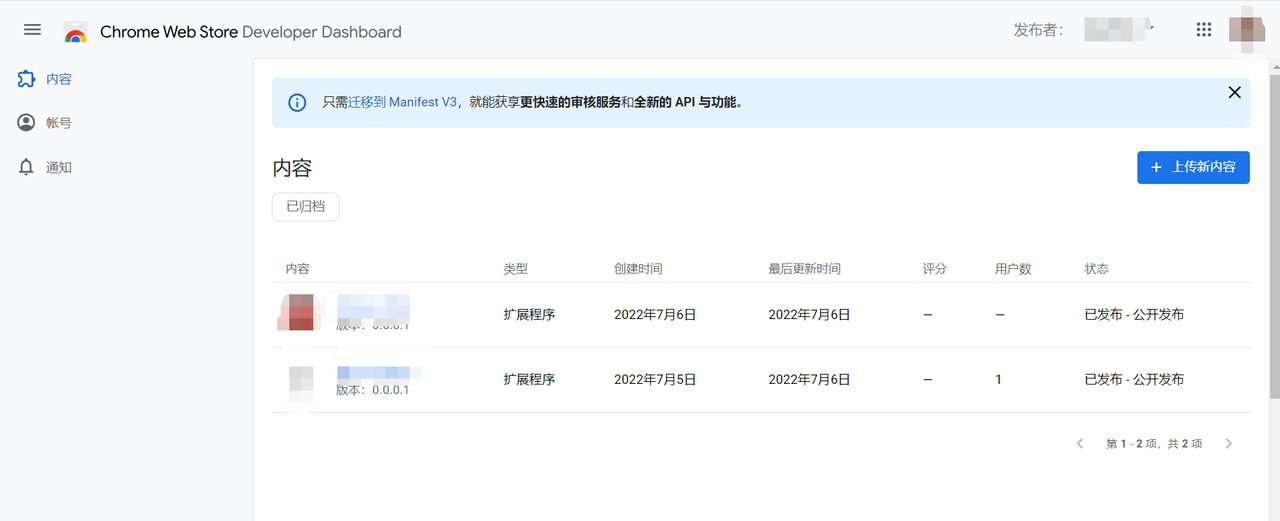
Task: Dismiss the Manifest V3 banner
Action: click(x=1234, y=92)
